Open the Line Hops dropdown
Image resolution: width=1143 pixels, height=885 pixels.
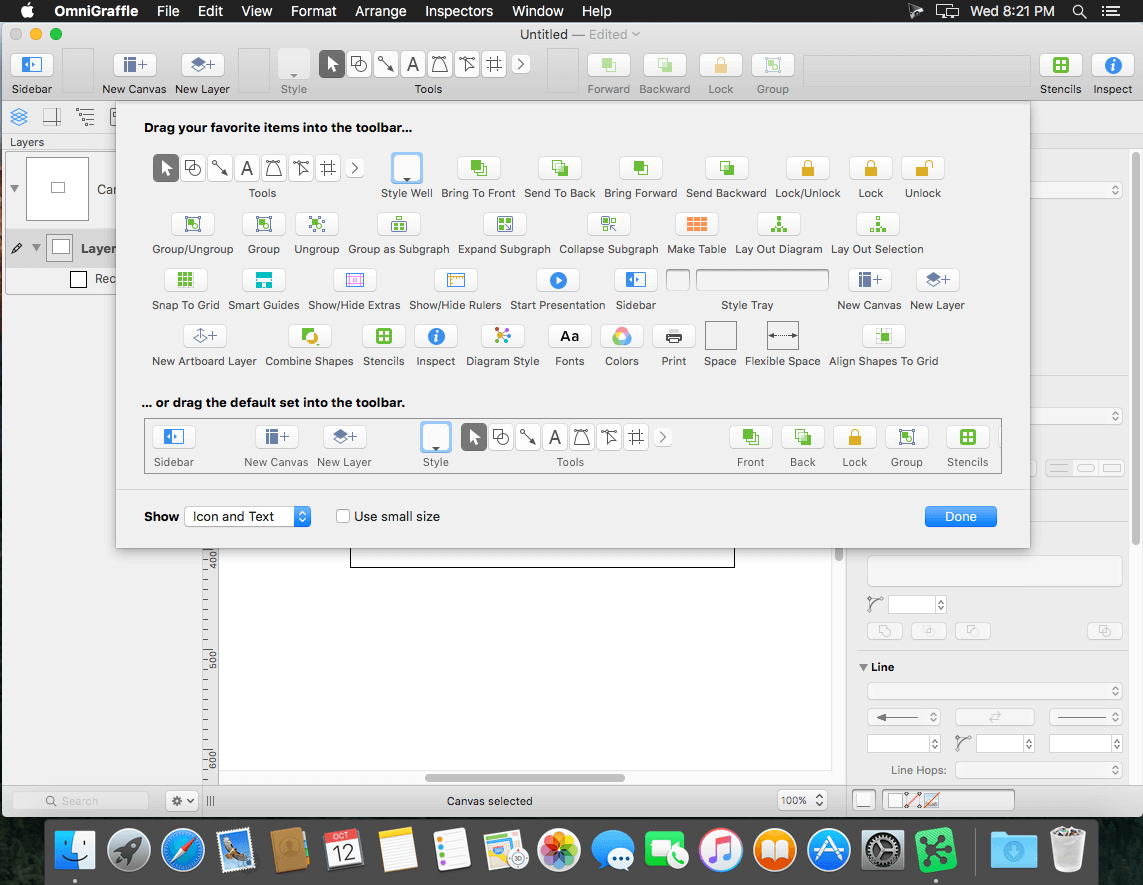pyautogui.click(x=1039, y=770)
